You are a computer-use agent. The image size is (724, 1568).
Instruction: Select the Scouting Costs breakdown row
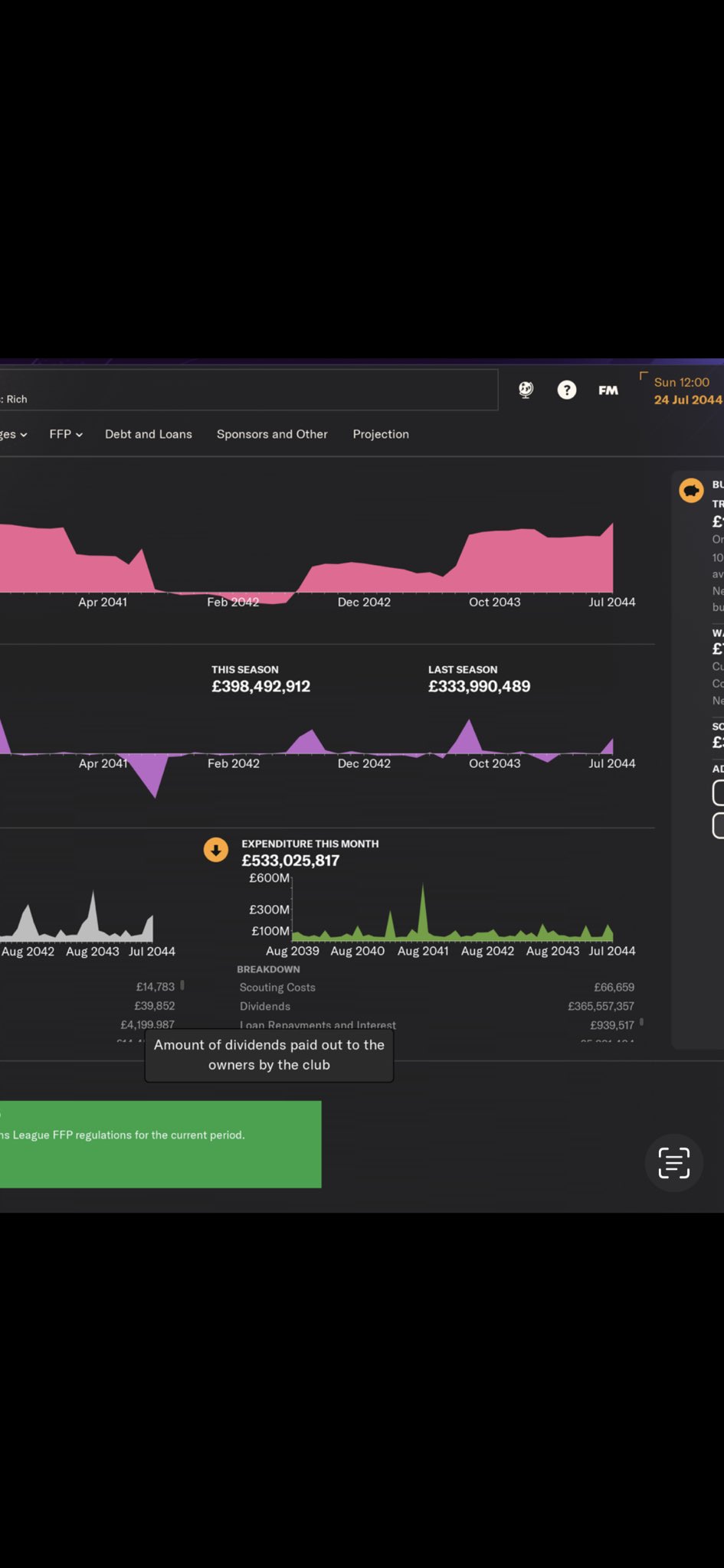click(x=436, y=988)
